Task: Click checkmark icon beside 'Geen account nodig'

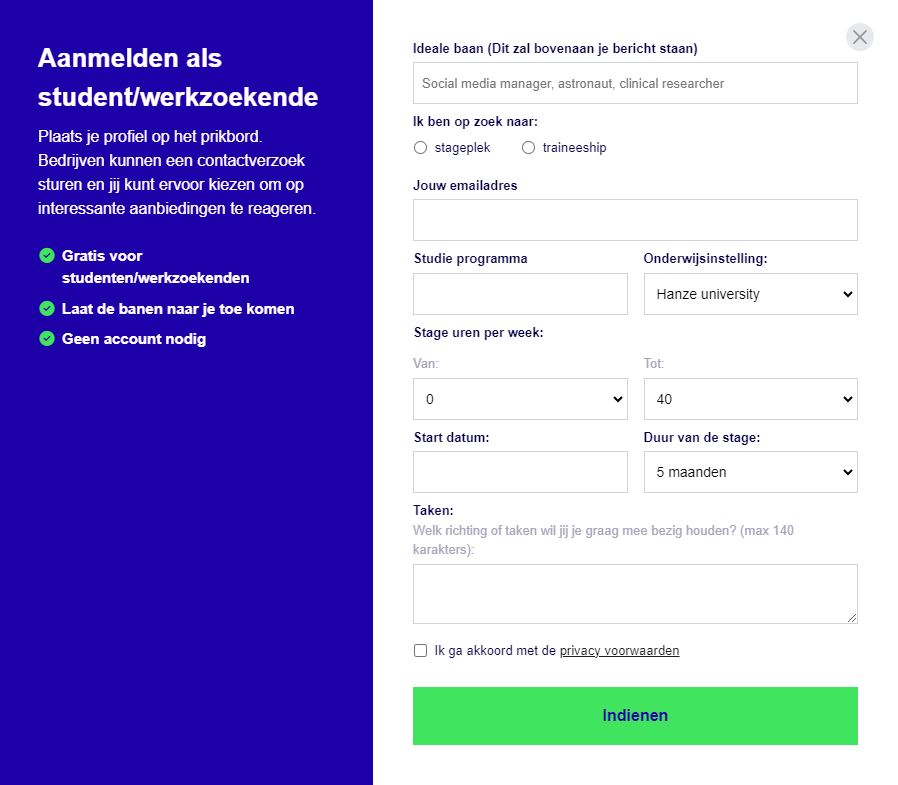Action: pyautogui.click(x=46, y=339)
